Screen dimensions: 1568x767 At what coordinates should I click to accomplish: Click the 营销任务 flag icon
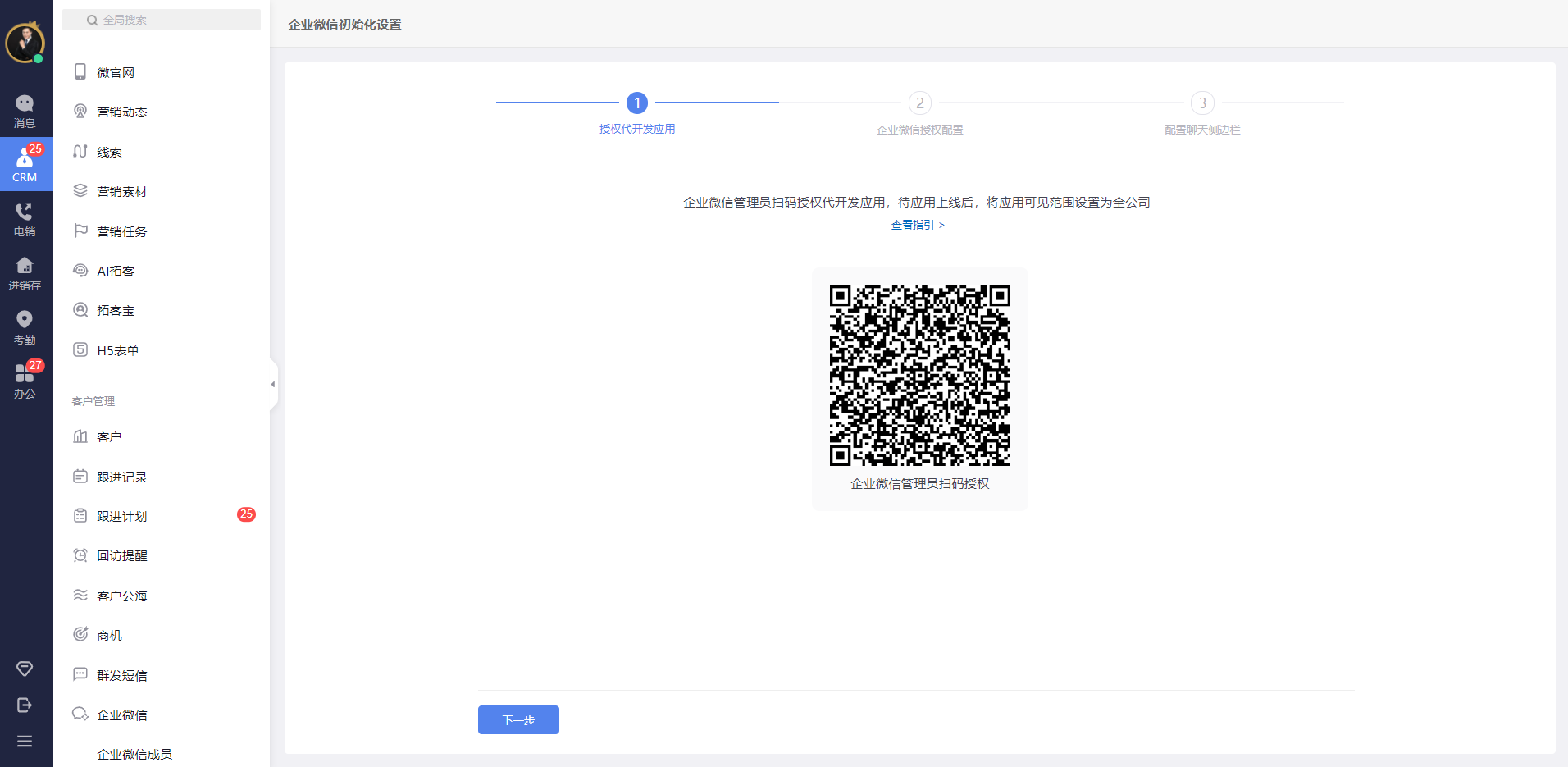80,231
